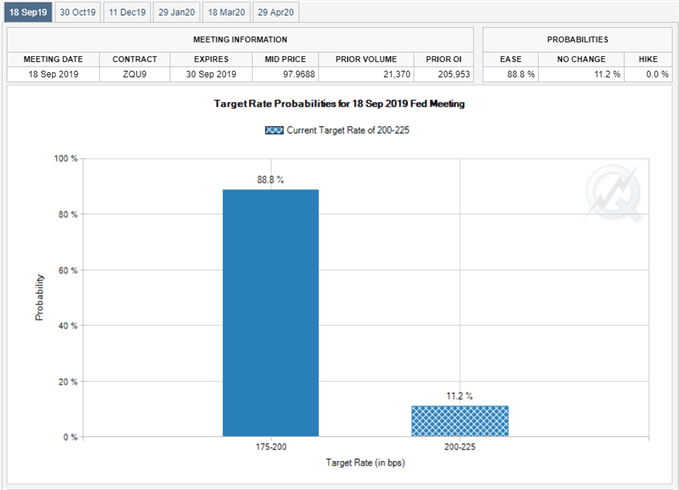Click the Target Rate Probabilities chart title
This screenshot has height=490, width=679.
click(339, 104)
